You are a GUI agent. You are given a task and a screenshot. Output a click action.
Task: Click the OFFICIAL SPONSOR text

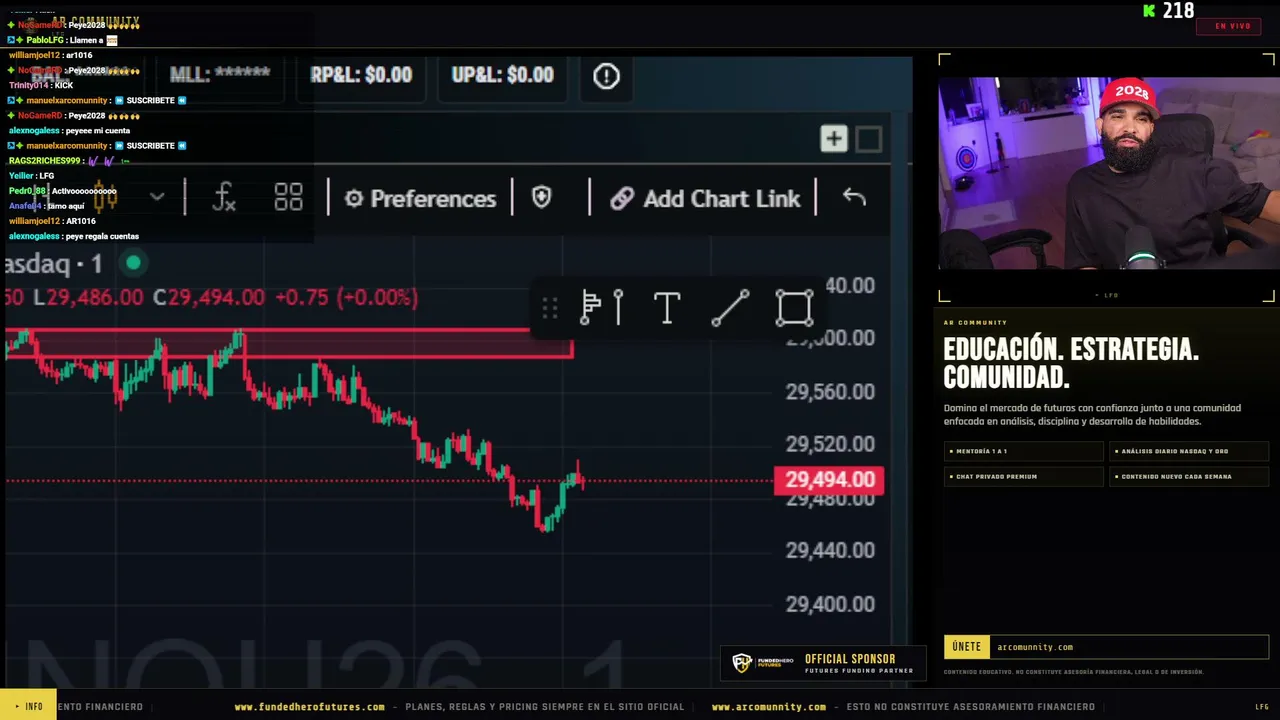pyautogui.click(x=850, y=659)
